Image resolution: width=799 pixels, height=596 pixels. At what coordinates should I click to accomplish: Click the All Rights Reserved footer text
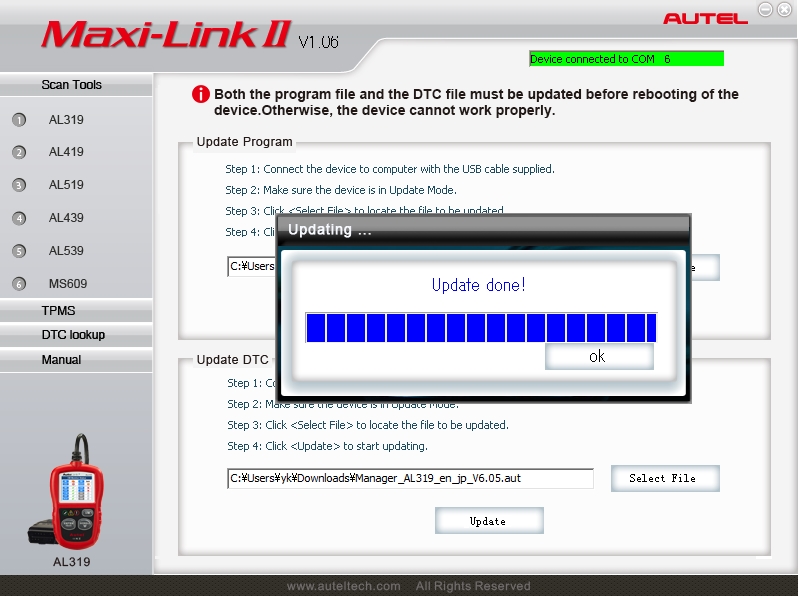pyautogui.click(x=473, y=586)
